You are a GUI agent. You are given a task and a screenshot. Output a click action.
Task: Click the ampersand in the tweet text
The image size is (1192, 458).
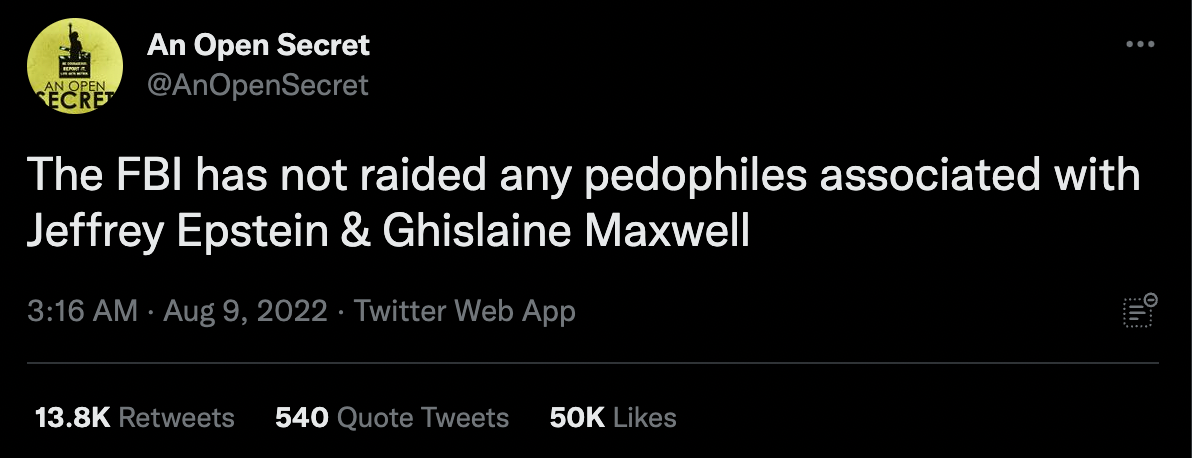click(x=355, y=233)
